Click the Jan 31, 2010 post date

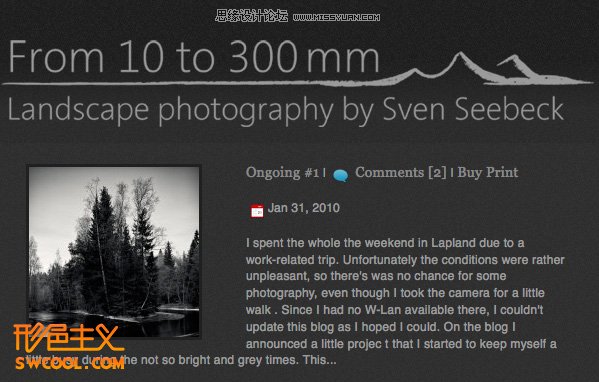(304, 208)
